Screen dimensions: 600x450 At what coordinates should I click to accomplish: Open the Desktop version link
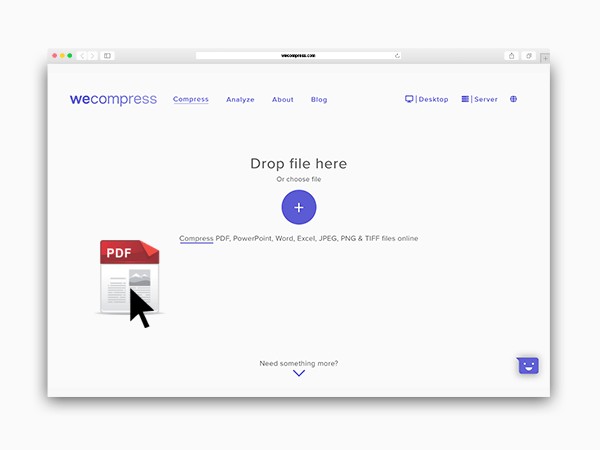426,99
